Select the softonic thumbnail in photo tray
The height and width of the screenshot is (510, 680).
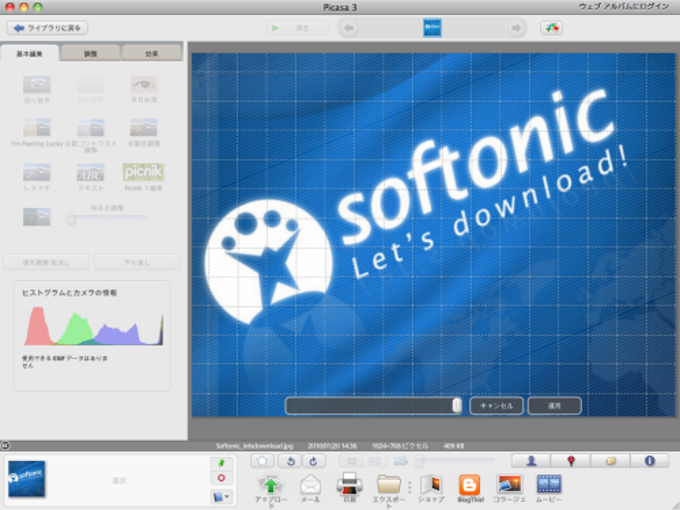point(27,478)
